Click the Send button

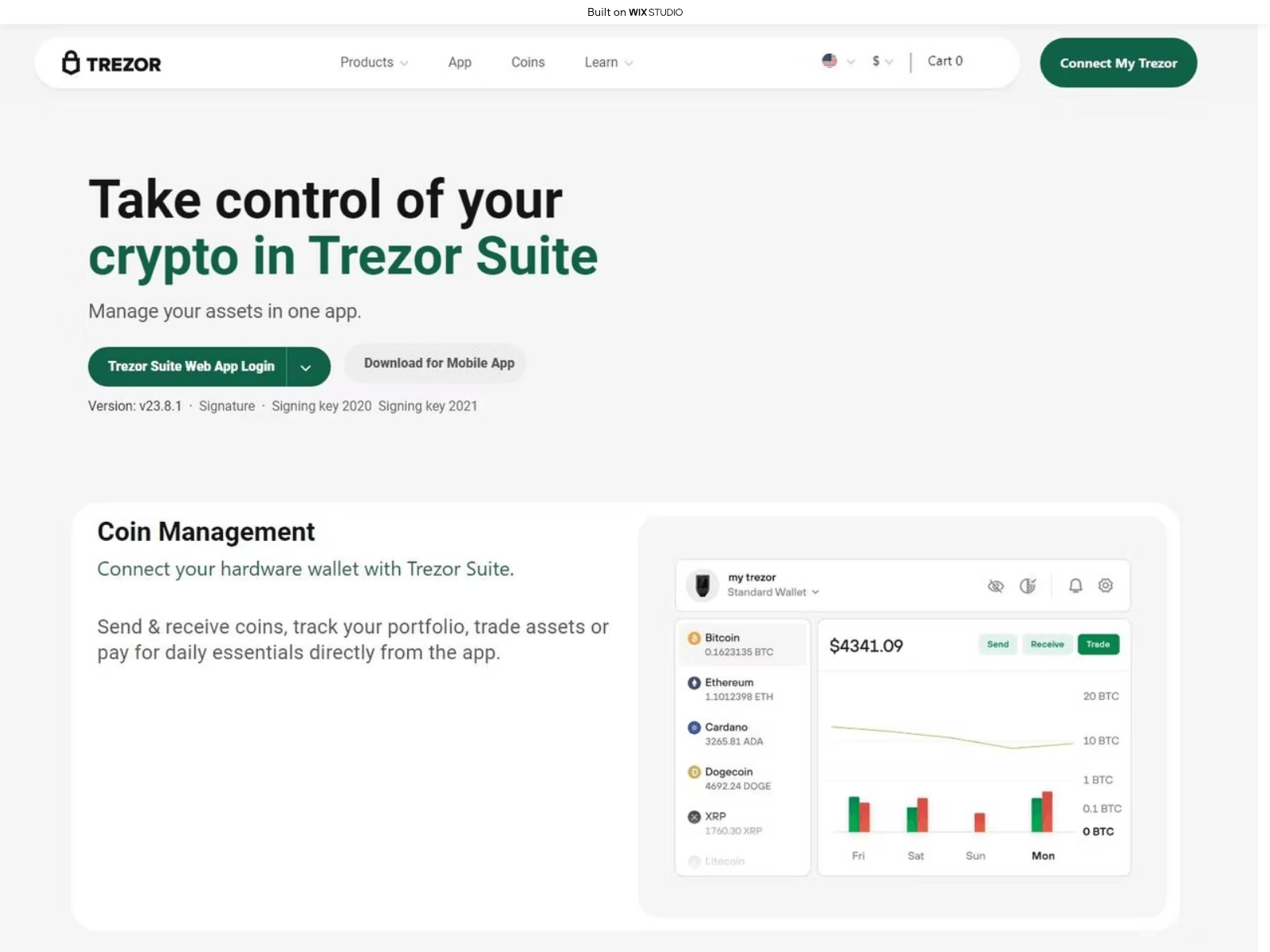point(998,644)
